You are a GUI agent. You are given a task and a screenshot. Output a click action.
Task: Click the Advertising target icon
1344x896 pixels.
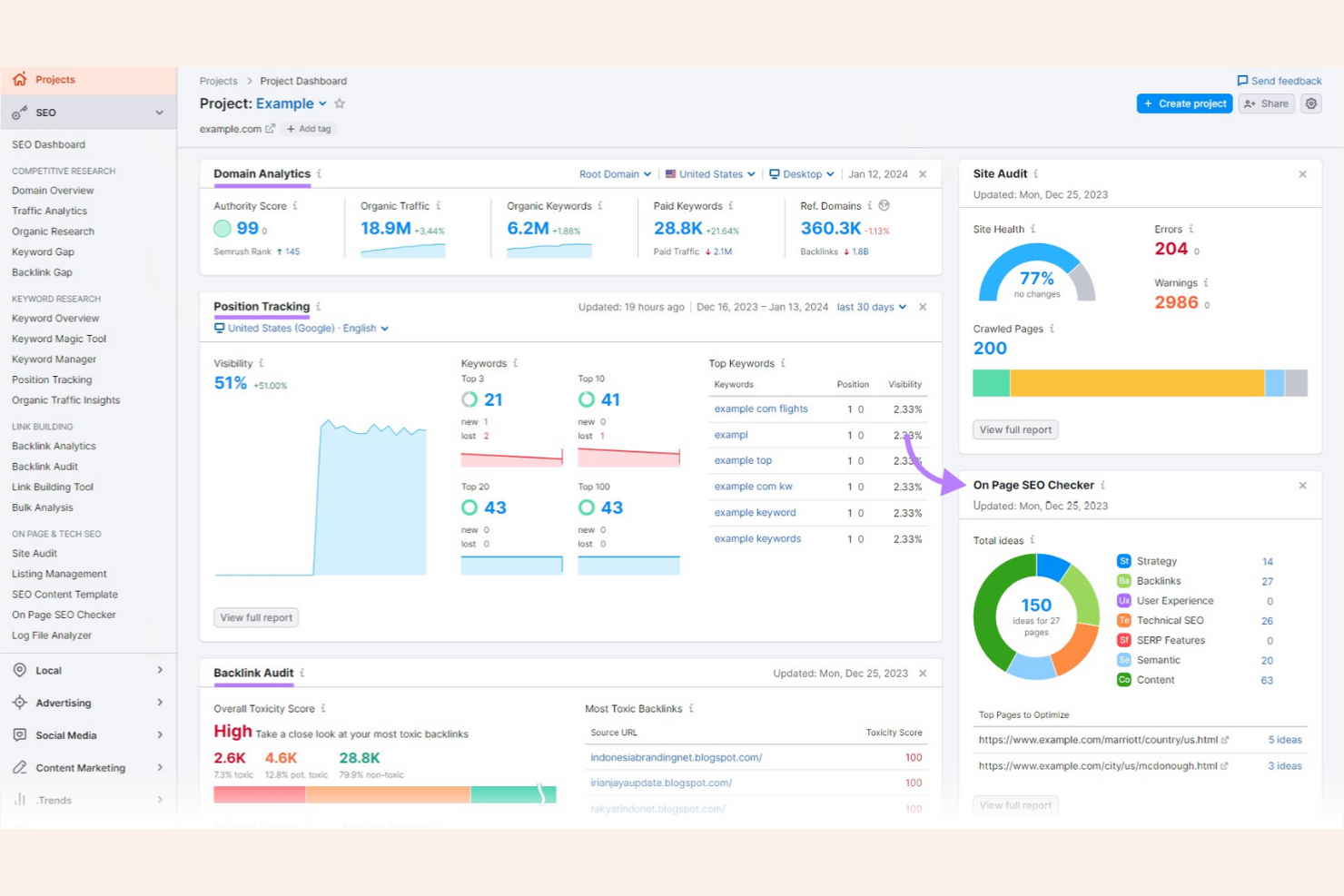[20, 703]
